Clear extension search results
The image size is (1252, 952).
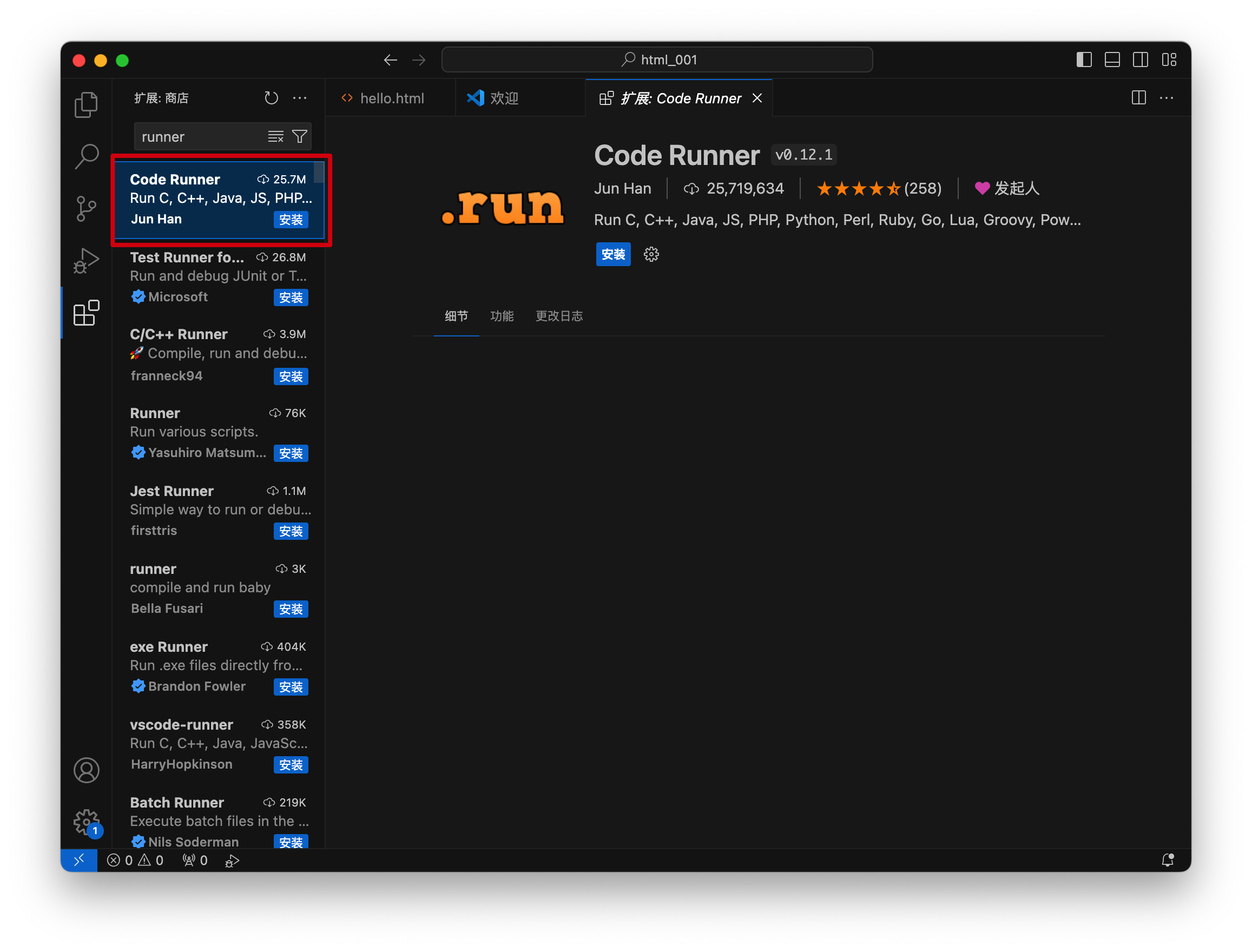click(x=275, y=136)
